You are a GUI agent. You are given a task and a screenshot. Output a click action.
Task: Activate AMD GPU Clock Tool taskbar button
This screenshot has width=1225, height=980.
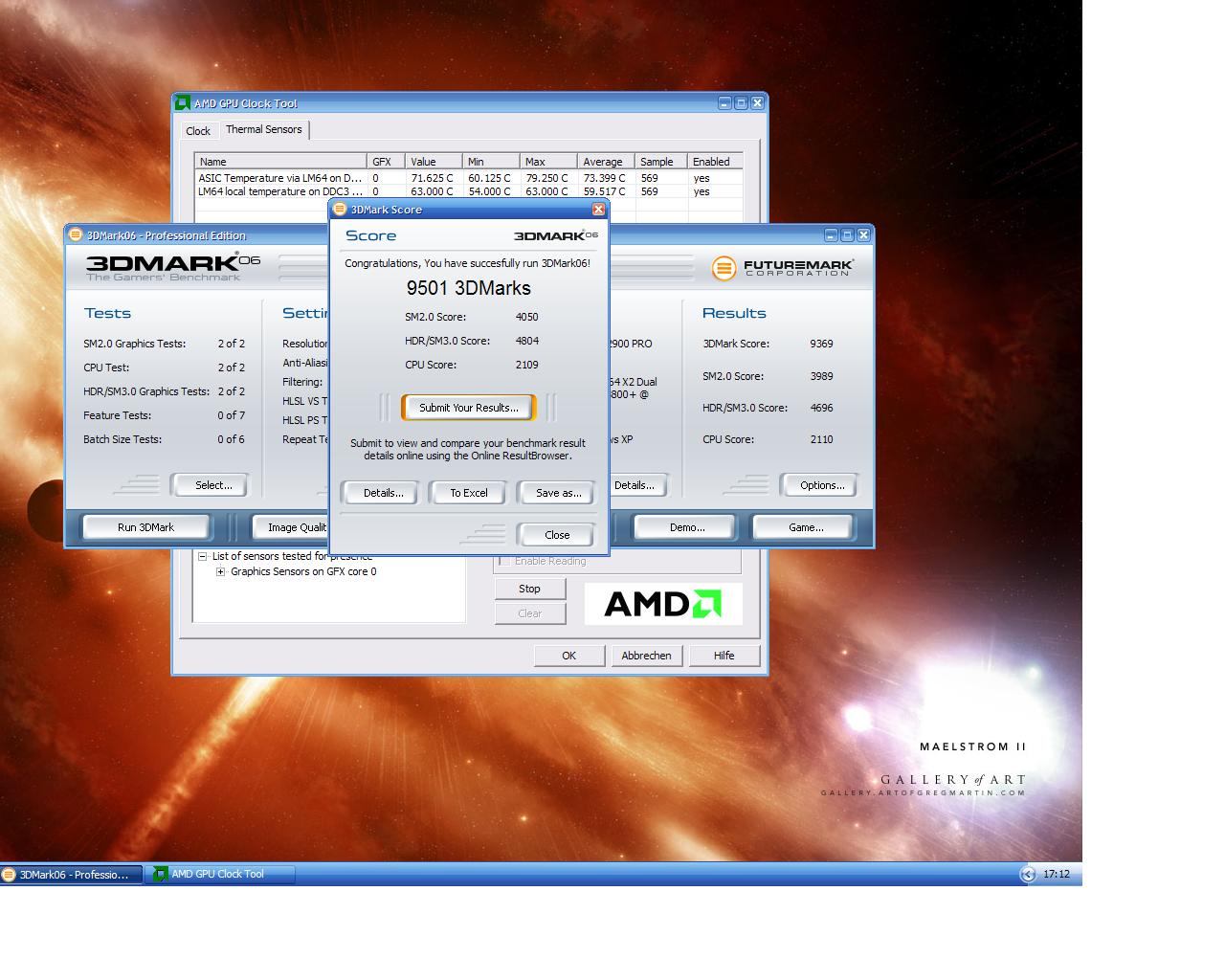point(221,875)
